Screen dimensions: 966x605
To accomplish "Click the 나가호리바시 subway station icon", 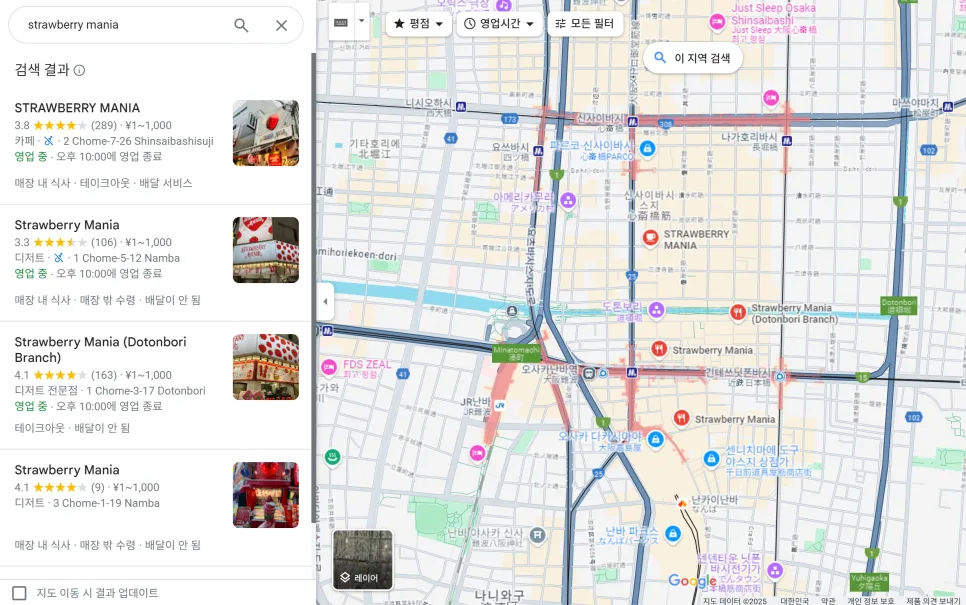I will [786, 141].
